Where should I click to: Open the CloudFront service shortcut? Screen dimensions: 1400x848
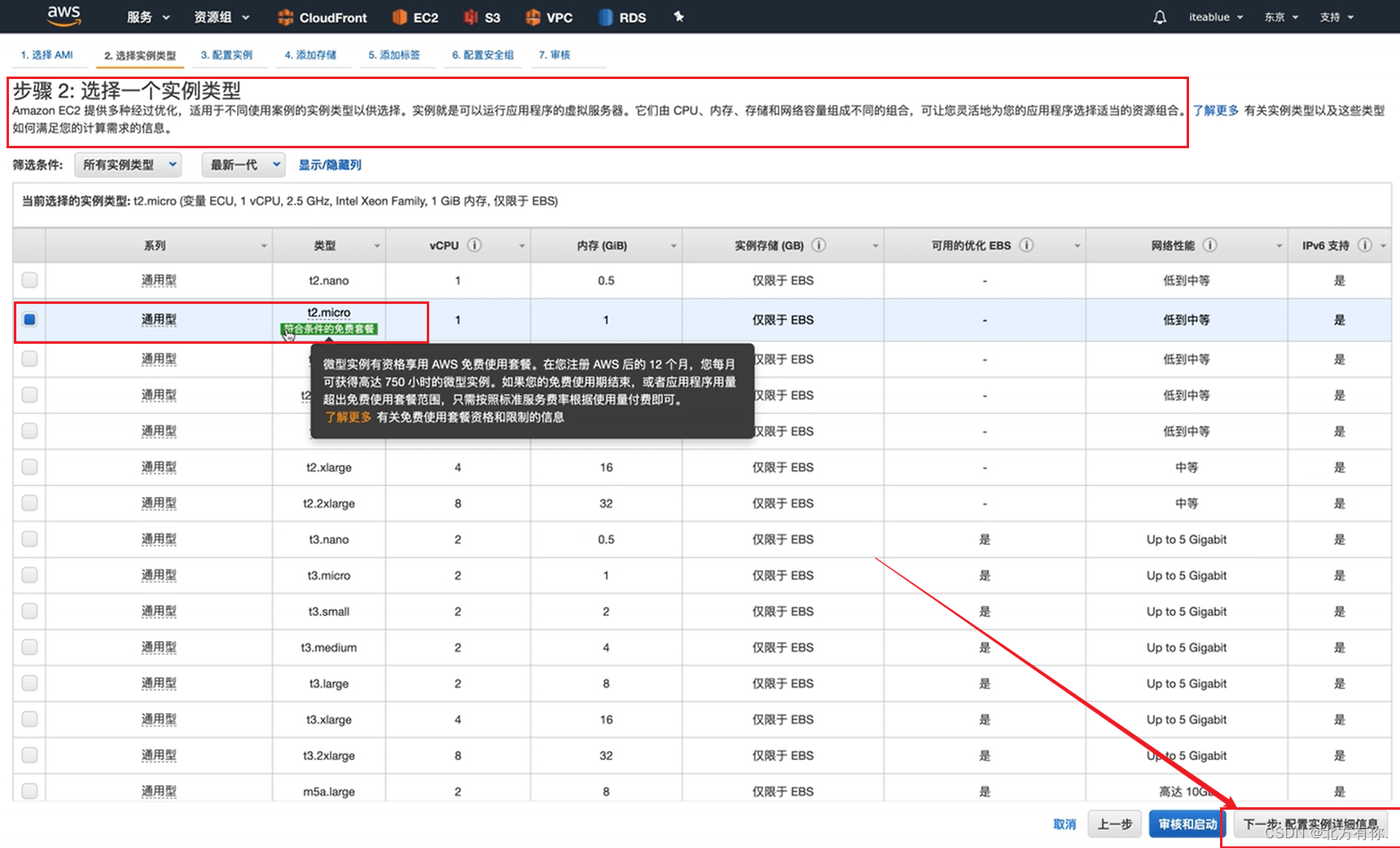pyautogui.click(x=323, y=17)
